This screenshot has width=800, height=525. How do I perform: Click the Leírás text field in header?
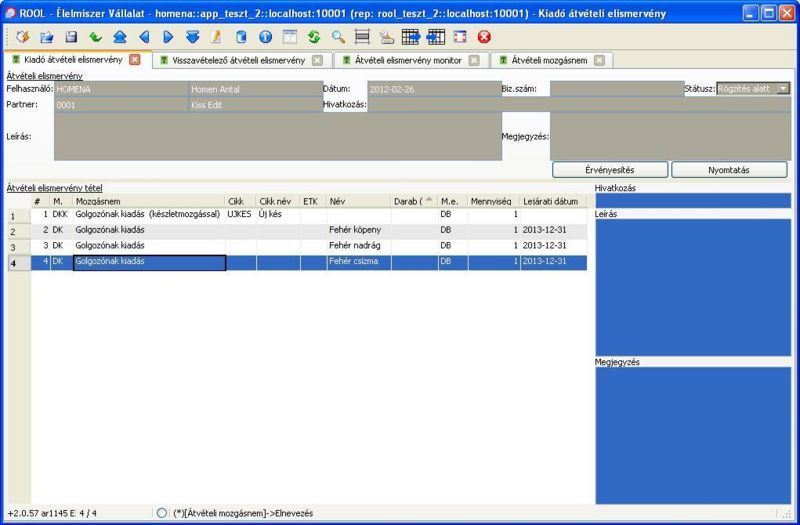(277, 136)
